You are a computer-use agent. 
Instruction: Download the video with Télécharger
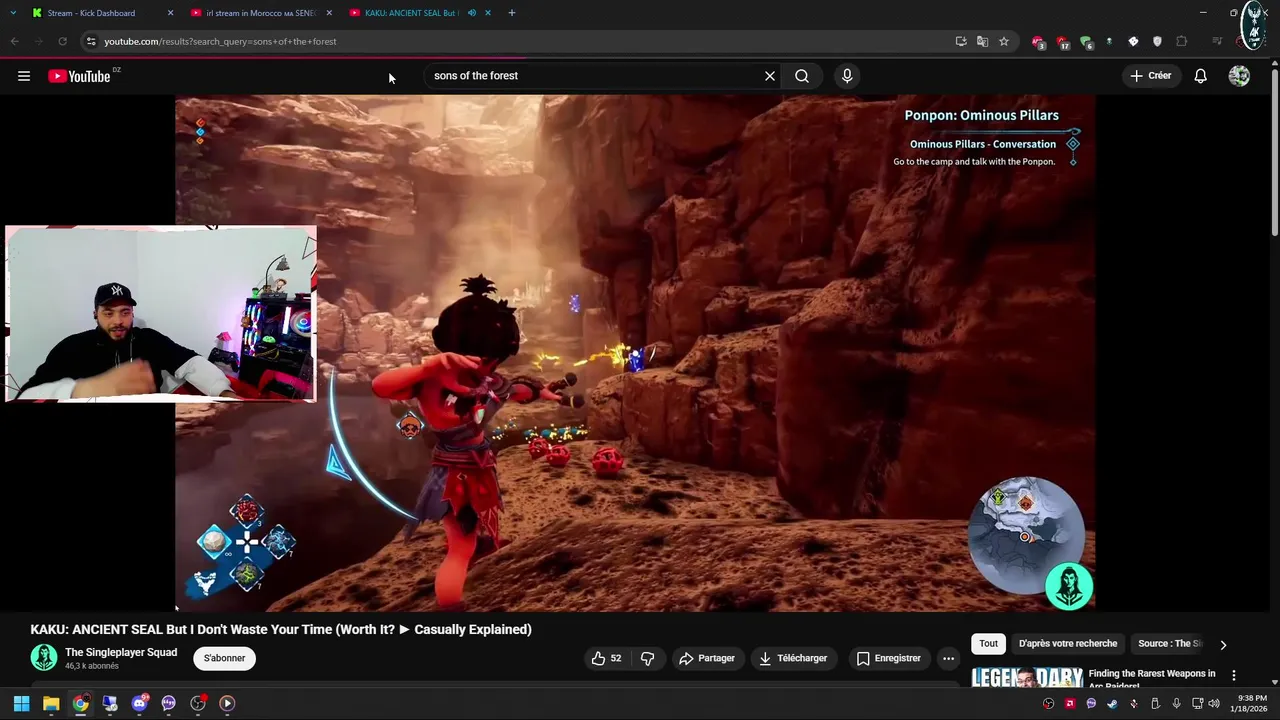(x=793, y=658)
